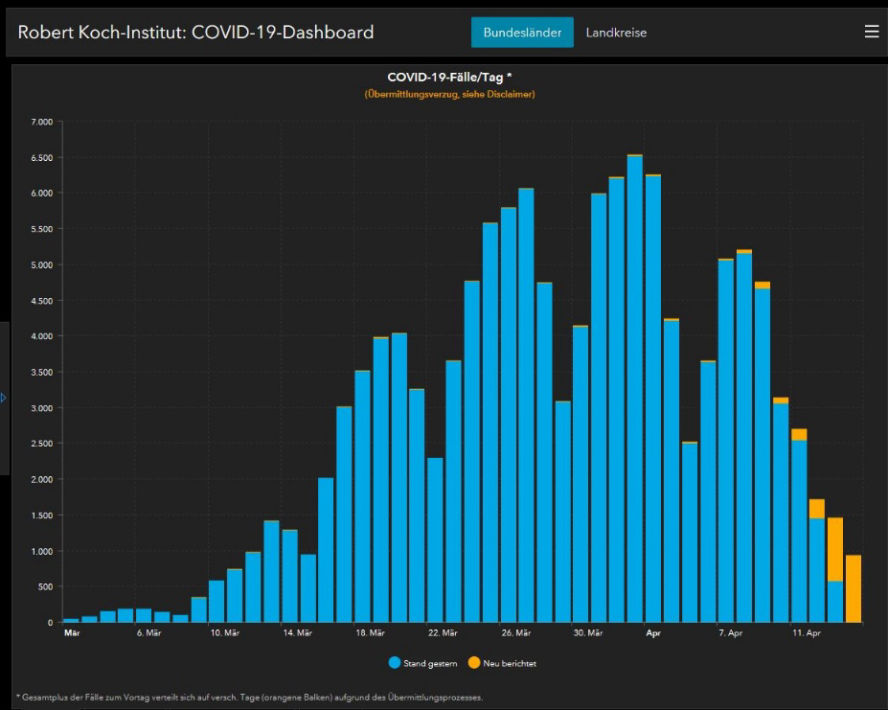Viewport: 888px width, 710px height.
Task: Switch to the Landkreise tab
Action: [x=616, y=32]
